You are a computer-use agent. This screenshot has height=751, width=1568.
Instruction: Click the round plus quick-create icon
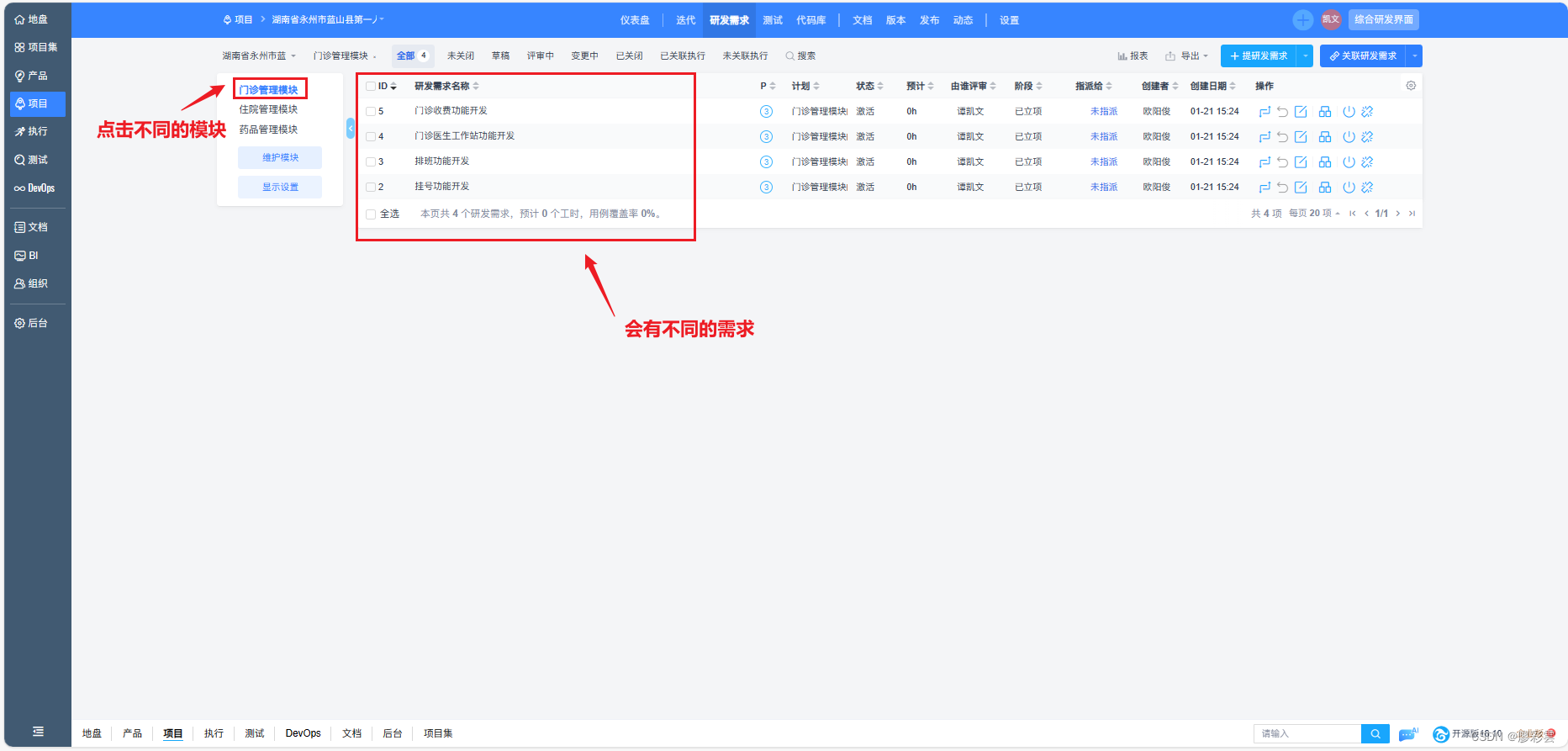click(x=1302, y=19)
